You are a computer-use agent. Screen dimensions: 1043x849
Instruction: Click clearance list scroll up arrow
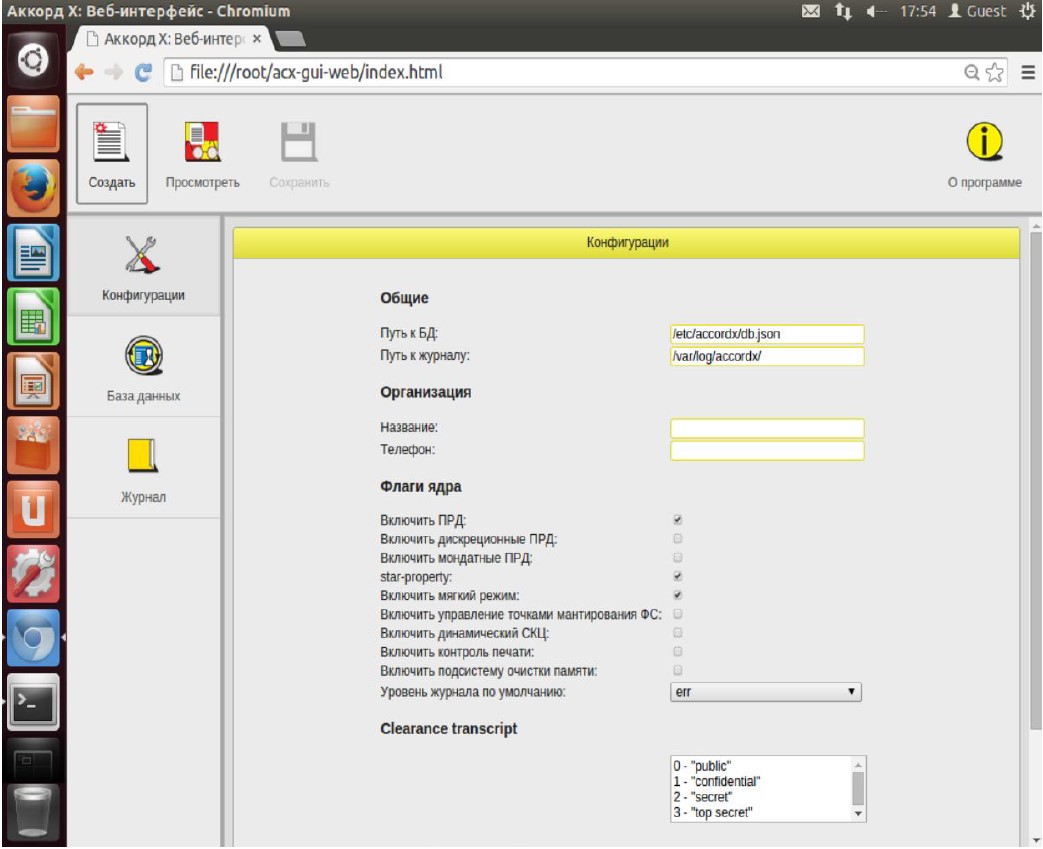(858, 764)
